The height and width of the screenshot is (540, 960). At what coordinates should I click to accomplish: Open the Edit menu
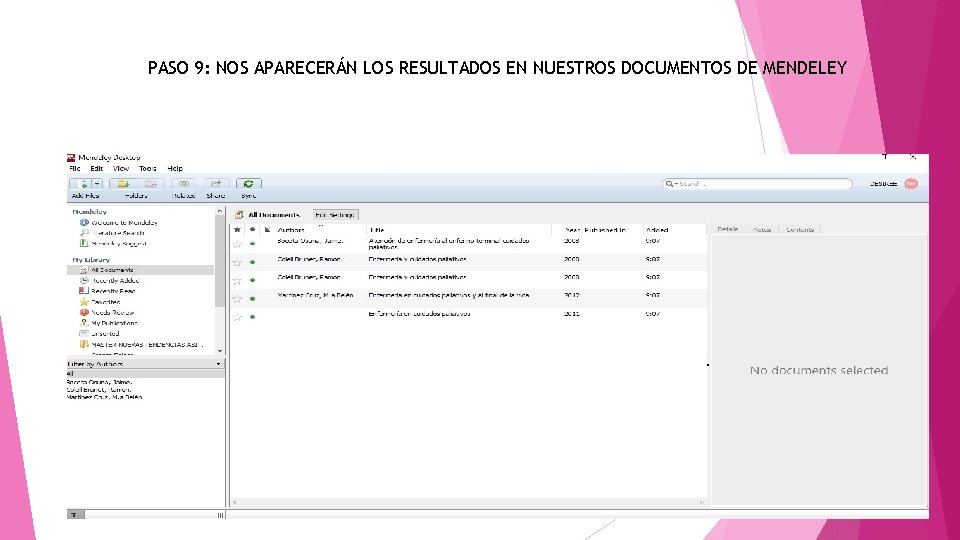point(97,168)
